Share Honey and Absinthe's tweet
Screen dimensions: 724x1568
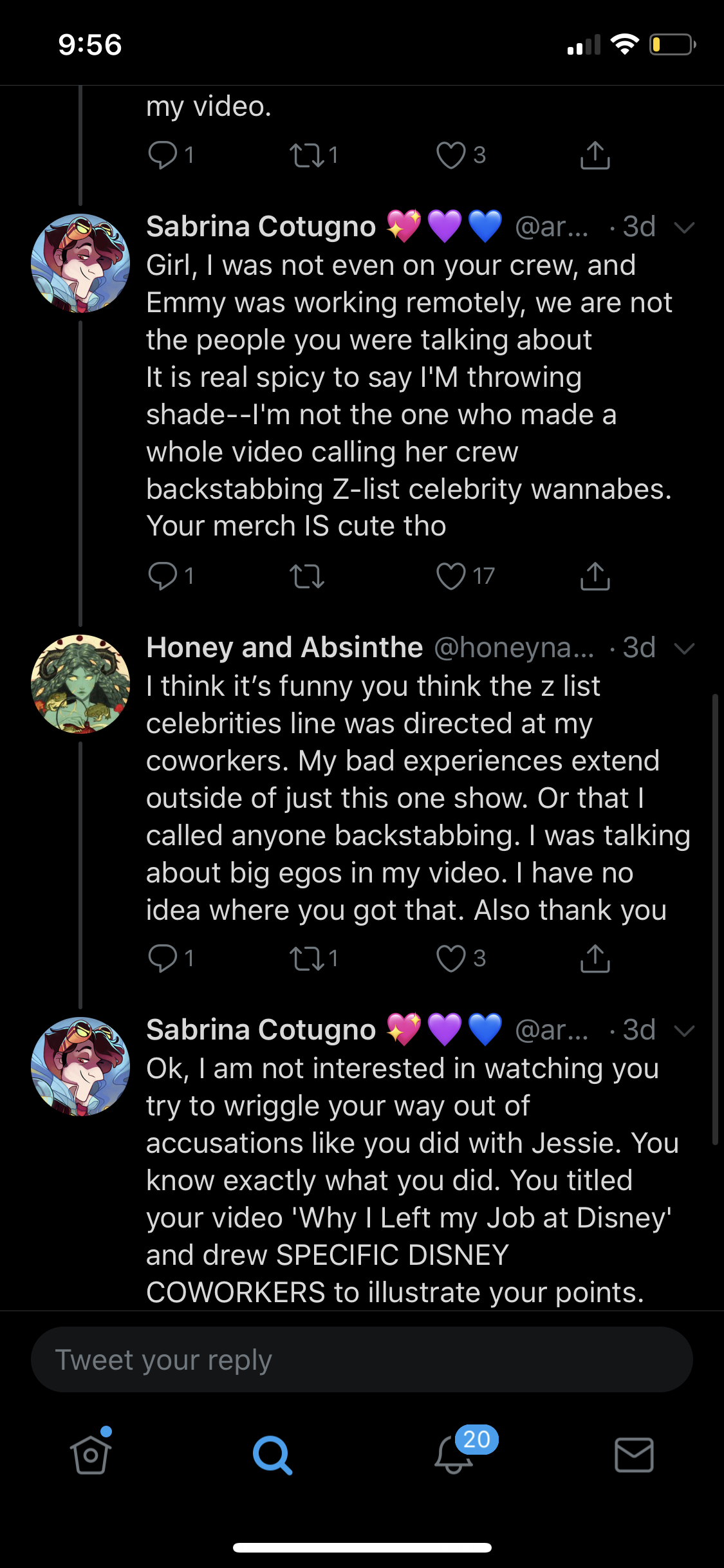pos(595,958)
